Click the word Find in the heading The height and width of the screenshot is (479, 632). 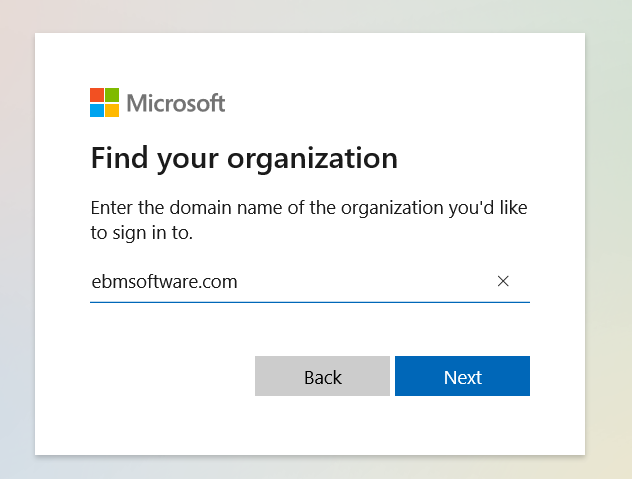tap(120, 157)
